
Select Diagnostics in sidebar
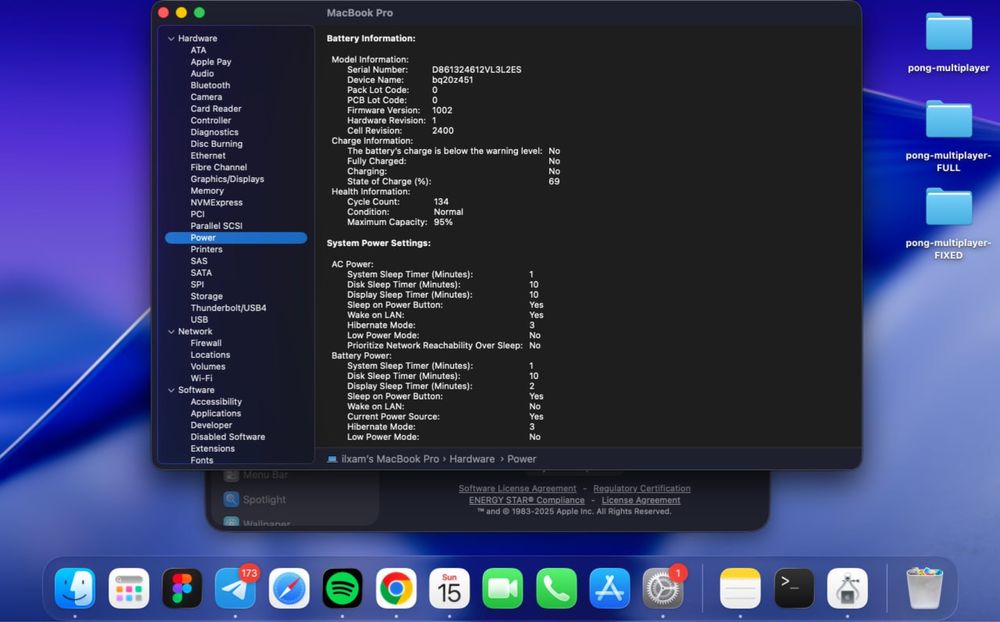click(x=214, y=133)
